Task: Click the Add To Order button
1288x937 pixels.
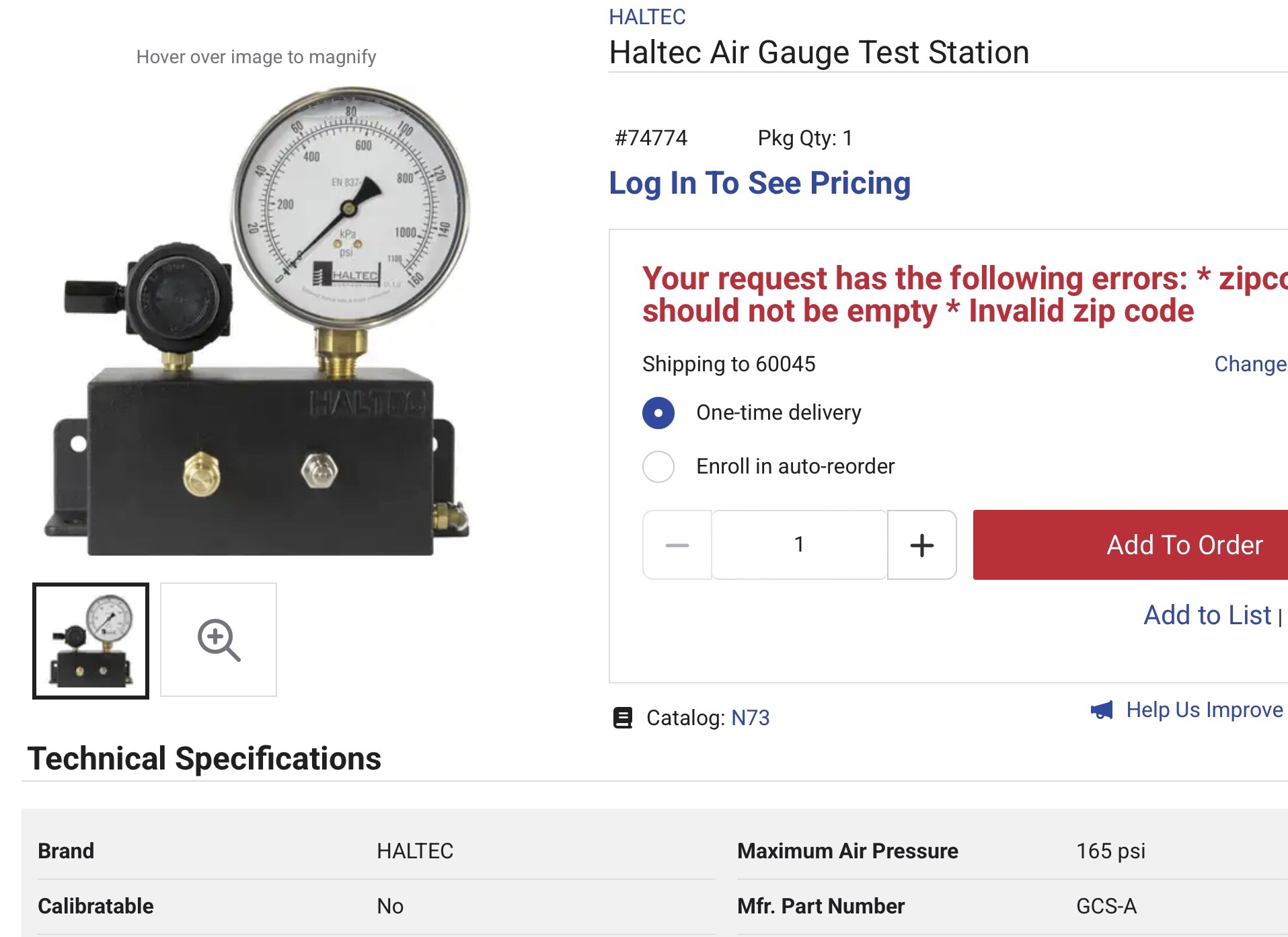Action: (1130, 545)
